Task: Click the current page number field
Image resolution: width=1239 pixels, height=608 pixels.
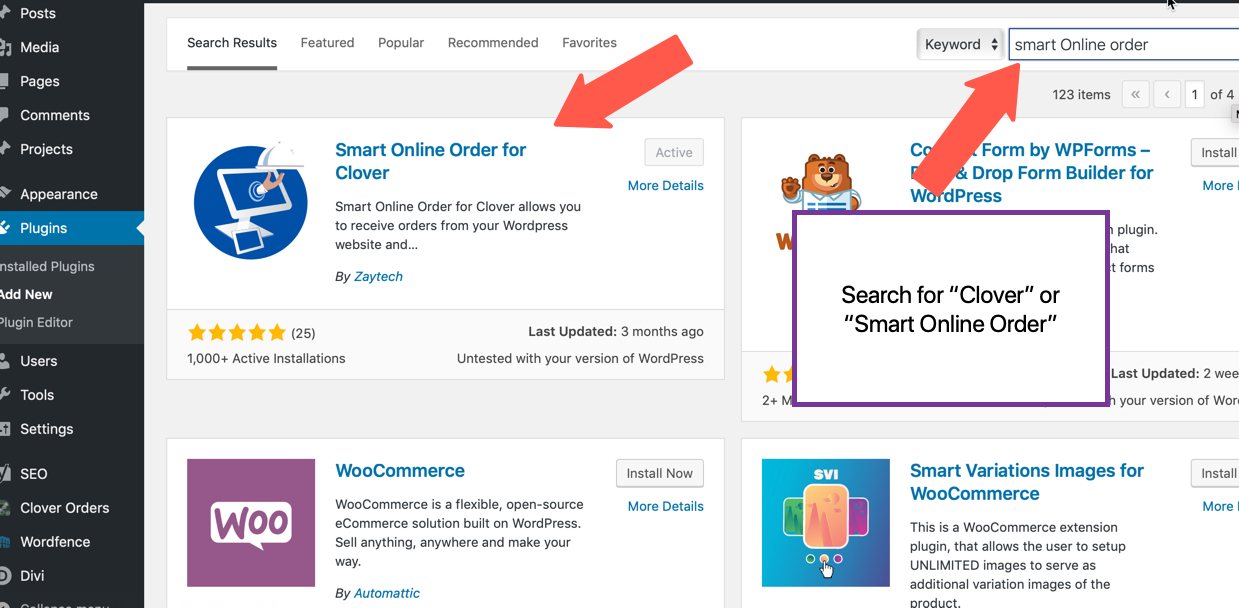Action: coord(1195,94)
